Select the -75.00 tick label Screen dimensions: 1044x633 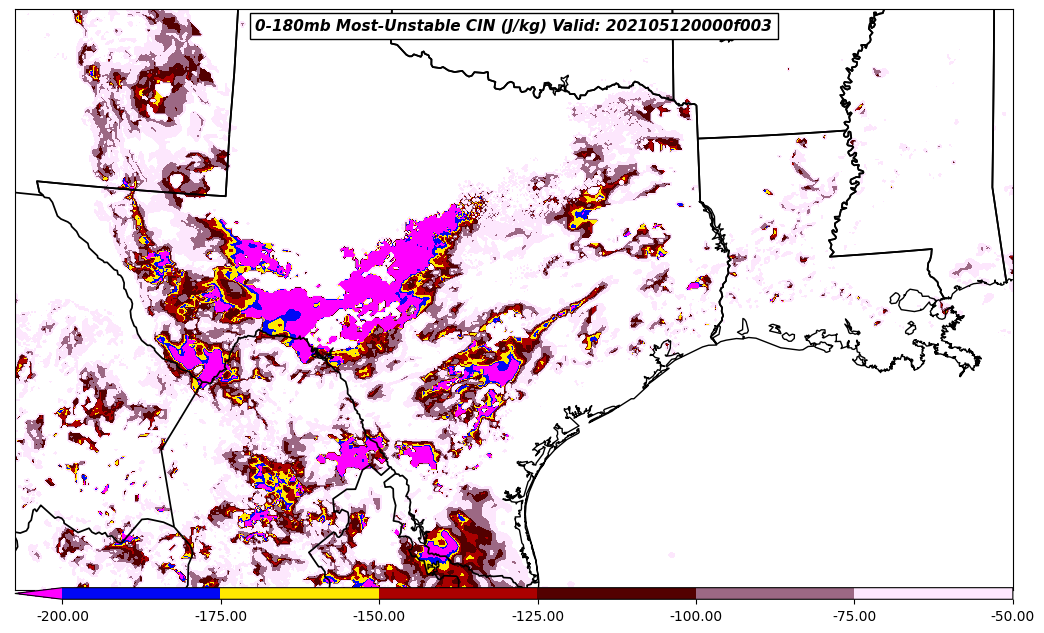[854, 616]
